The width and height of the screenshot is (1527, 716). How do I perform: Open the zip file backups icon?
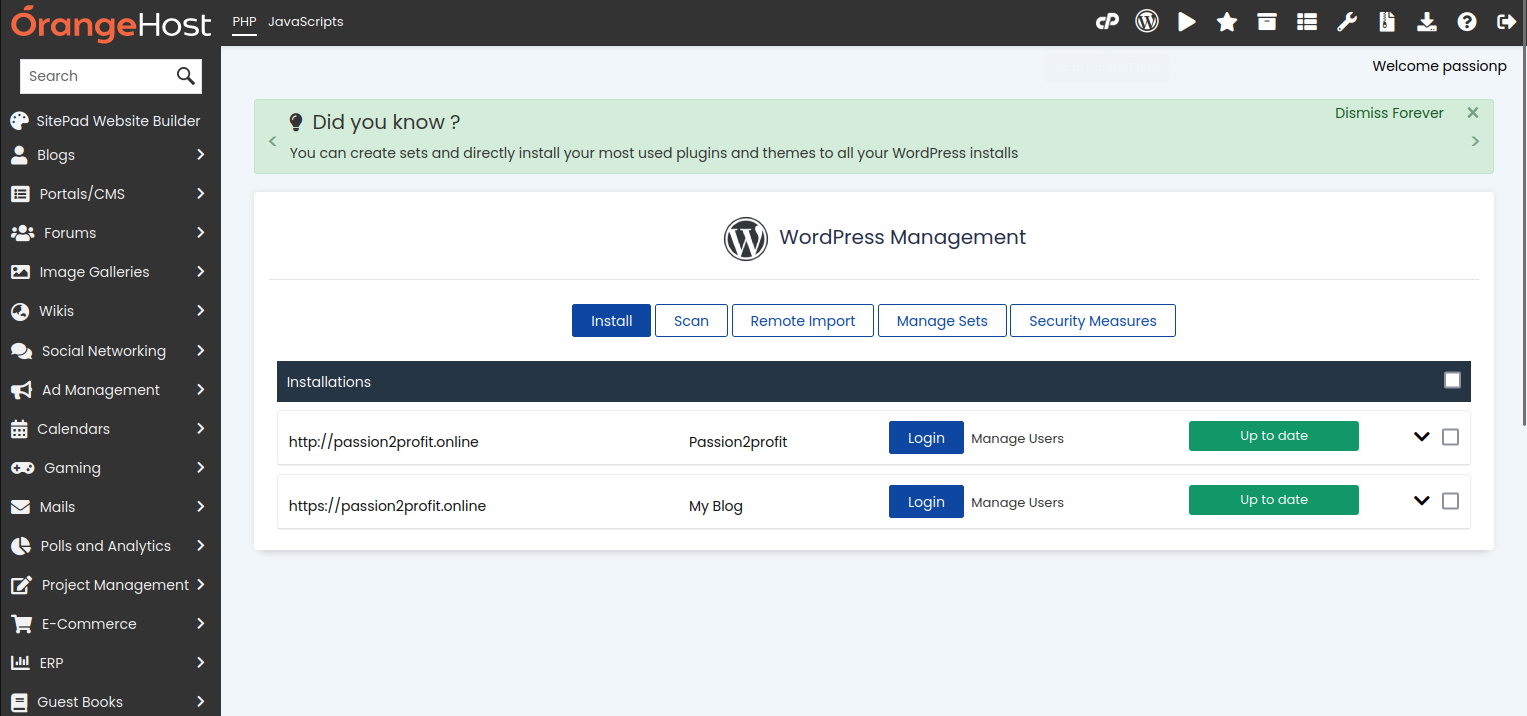click(x=1387, y=22)
